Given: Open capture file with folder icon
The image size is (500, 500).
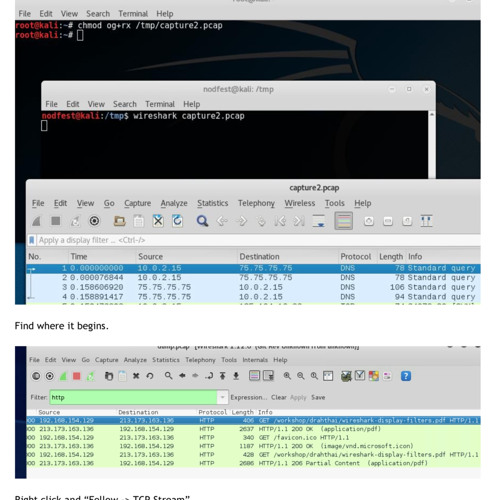Looking at the screenshot, I should (x=120, y=221).
